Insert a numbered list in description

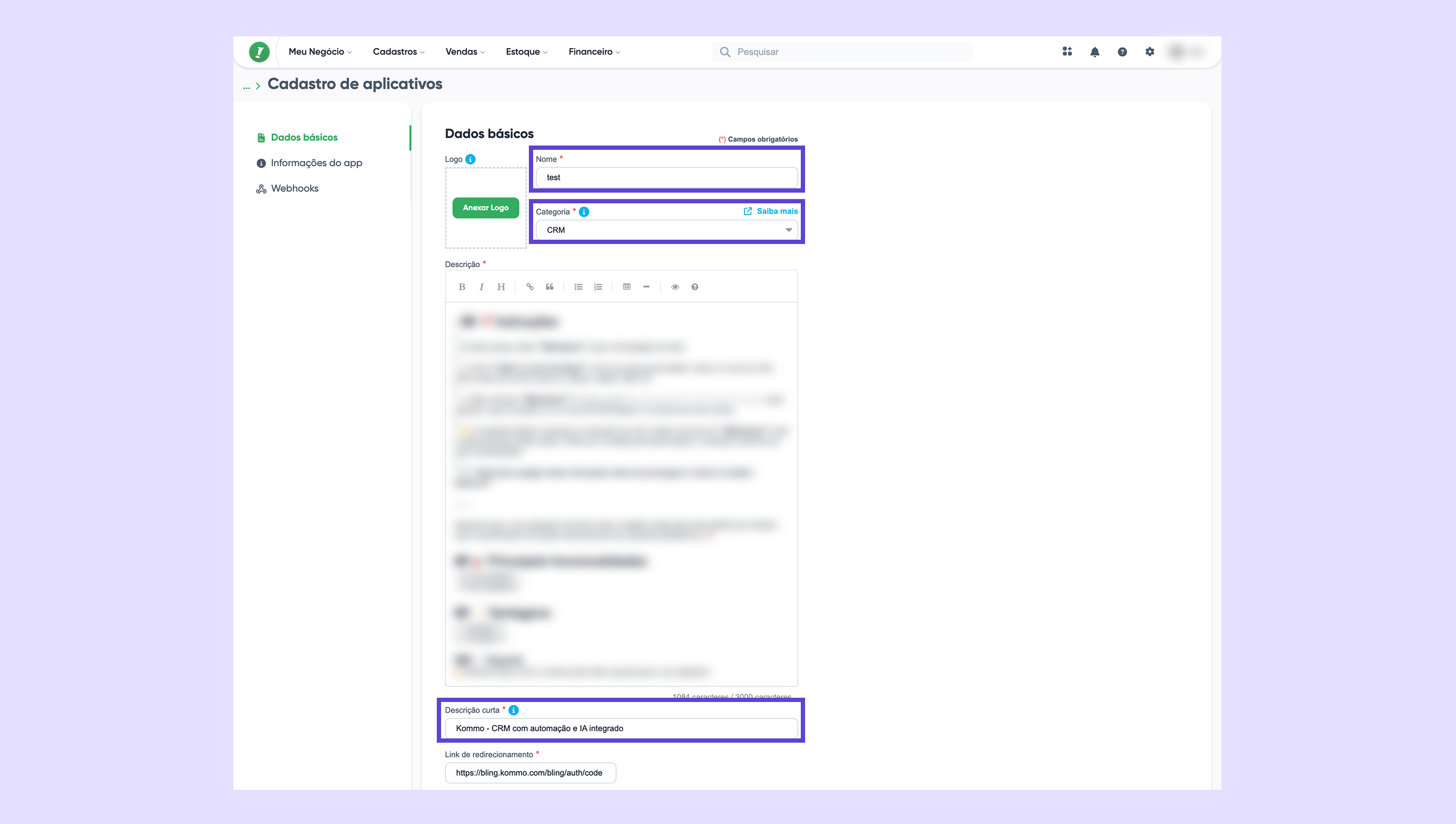[598, 287]
